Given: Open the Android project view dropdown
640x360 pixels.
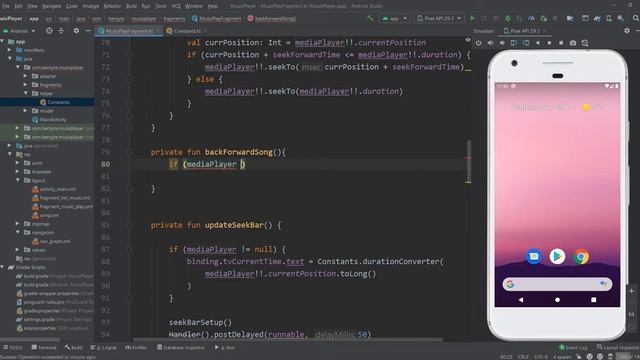Looking at the screenshot, I should coord(19,31).
